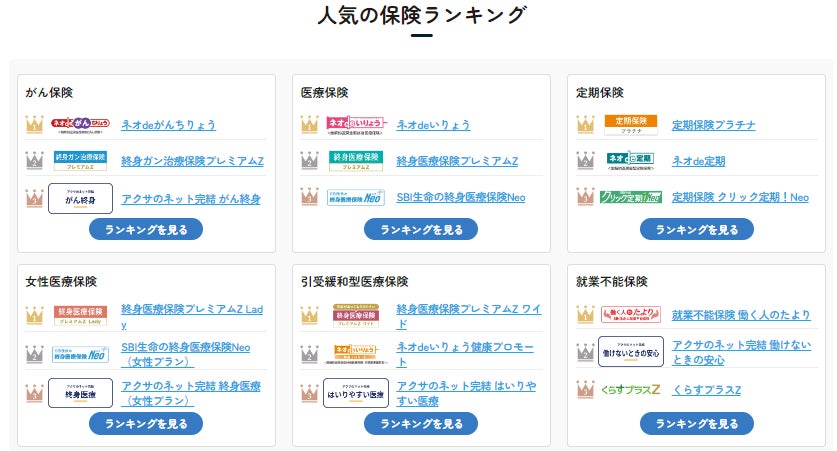The height and width of the screenshot is (451, 837).
Task: Click the ネオde定期 product logo
Action: [631, 161]
